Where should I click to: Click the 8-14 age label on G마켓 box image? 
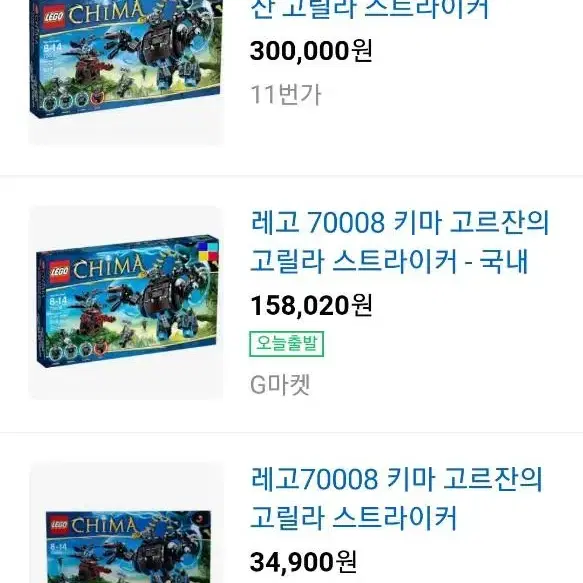58,300
